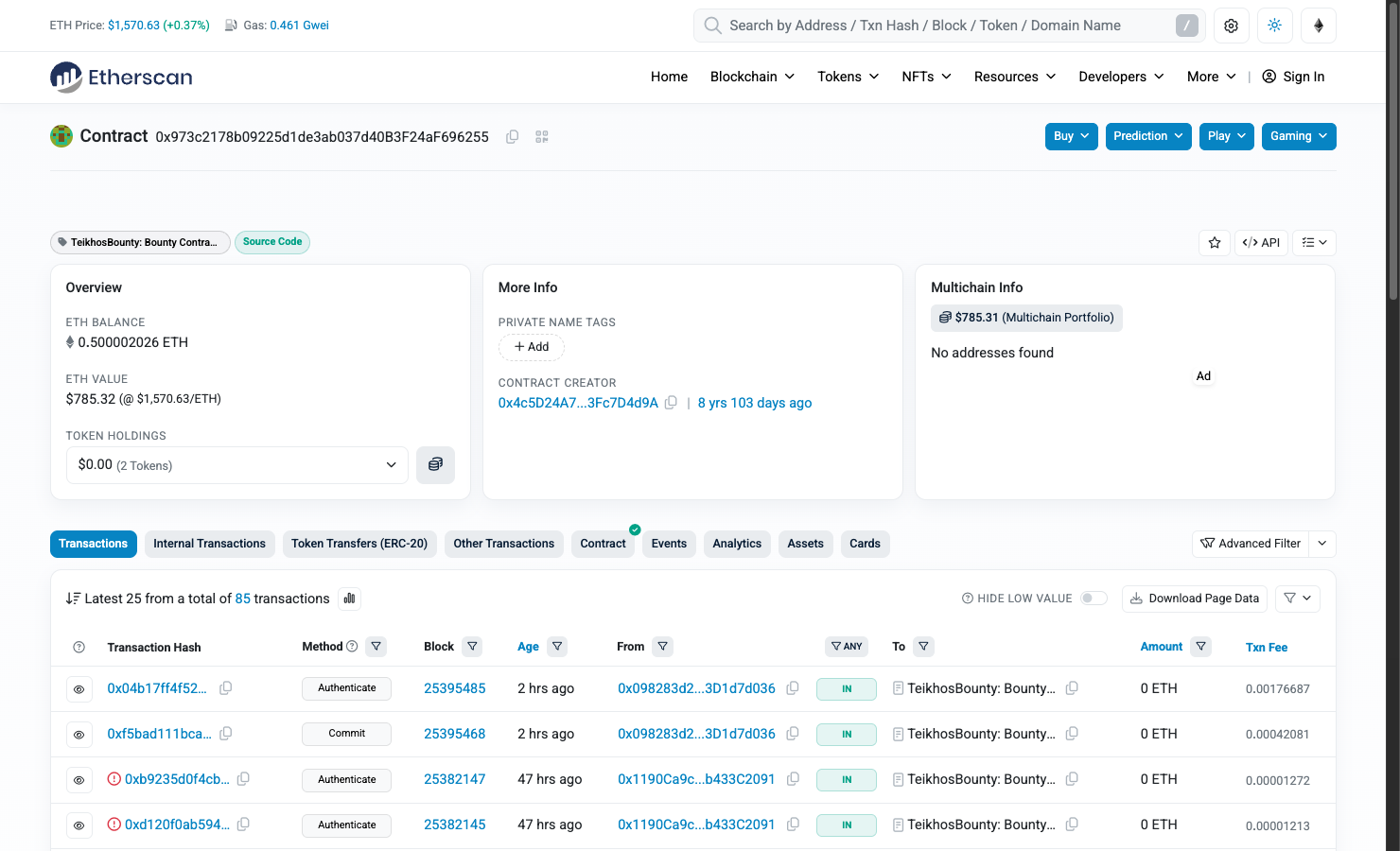Open the Buy dropdown
1400x851 pixels.
1072,136
